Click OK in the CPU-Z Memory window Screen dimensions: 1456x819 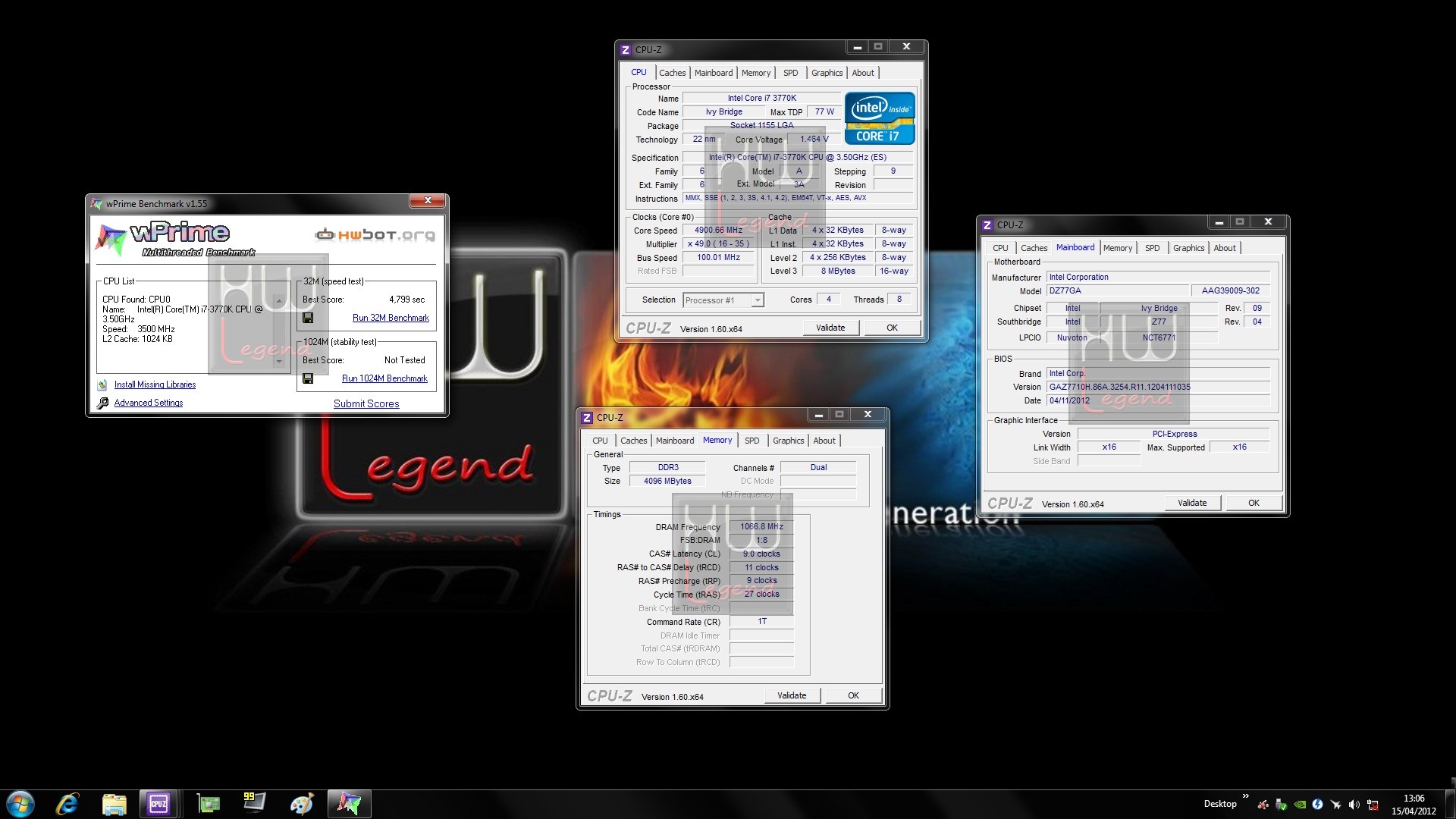pyautogui.click(x=853, y=695)
